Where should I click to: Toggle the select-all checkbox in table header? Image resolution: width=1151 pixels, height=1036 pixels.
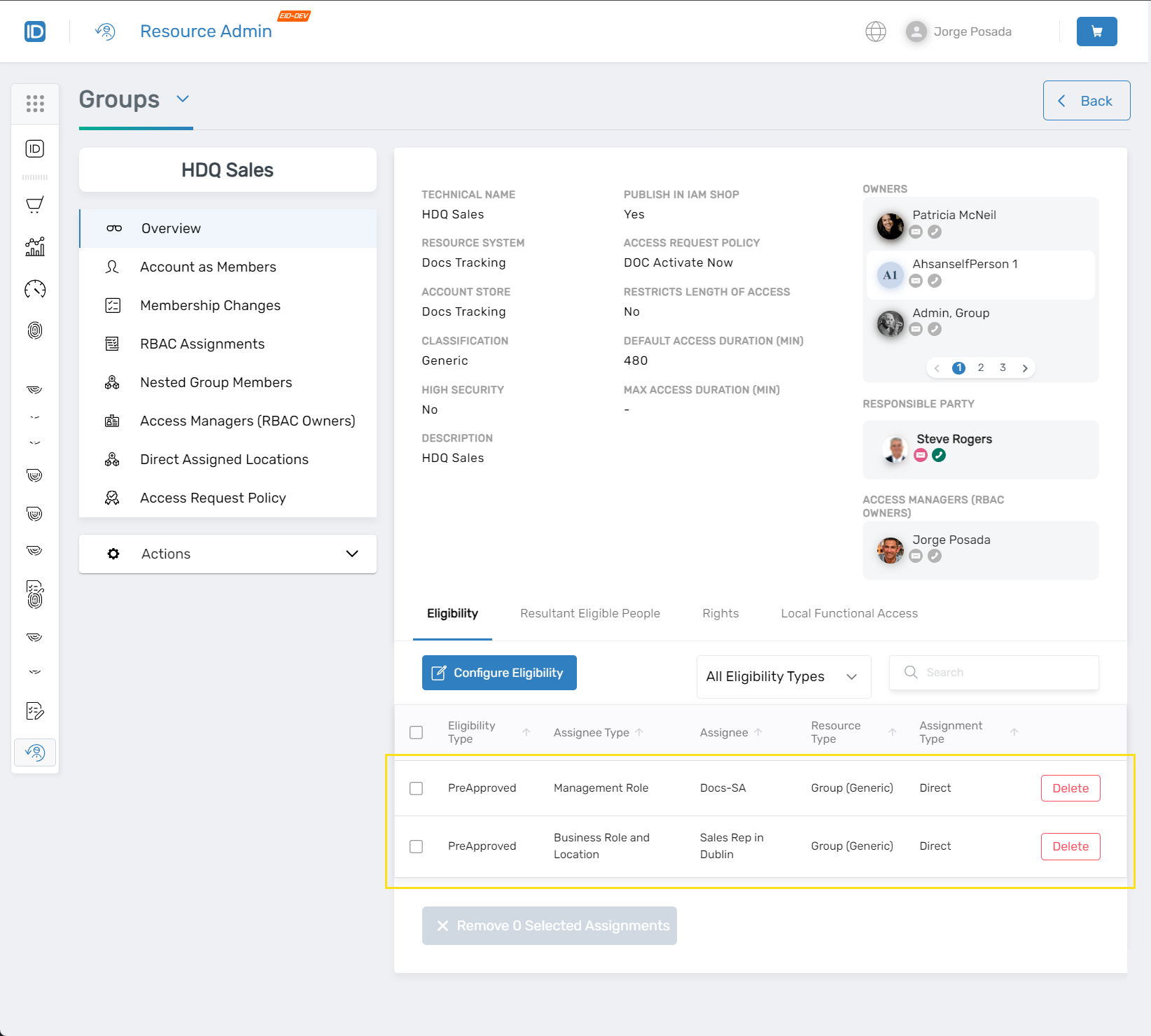(x=417, y=732)
